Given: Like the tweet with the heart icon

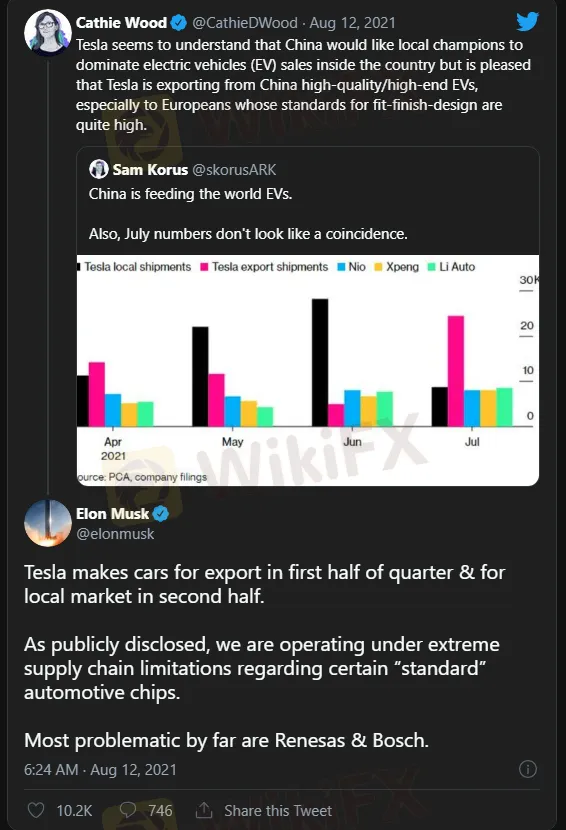Looking at the screenshot, I should 36,810.
